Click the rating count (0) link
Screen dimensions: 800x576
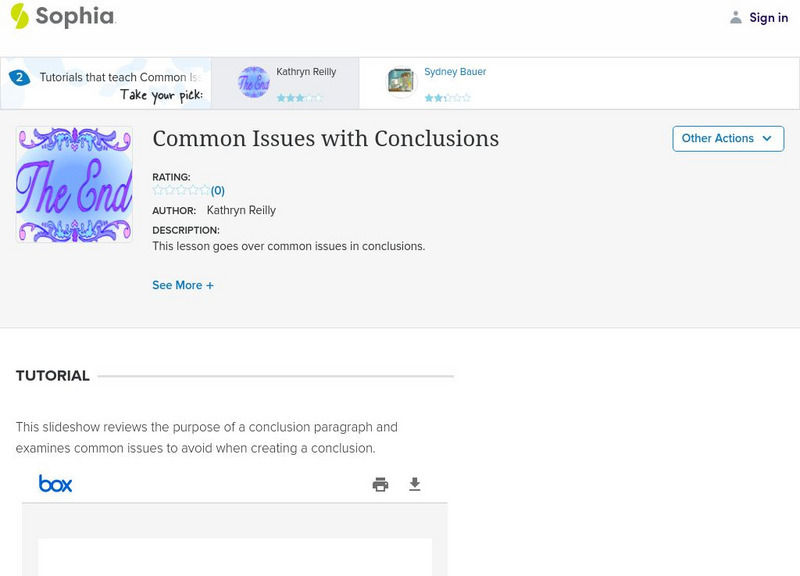[x=218, y=190]
